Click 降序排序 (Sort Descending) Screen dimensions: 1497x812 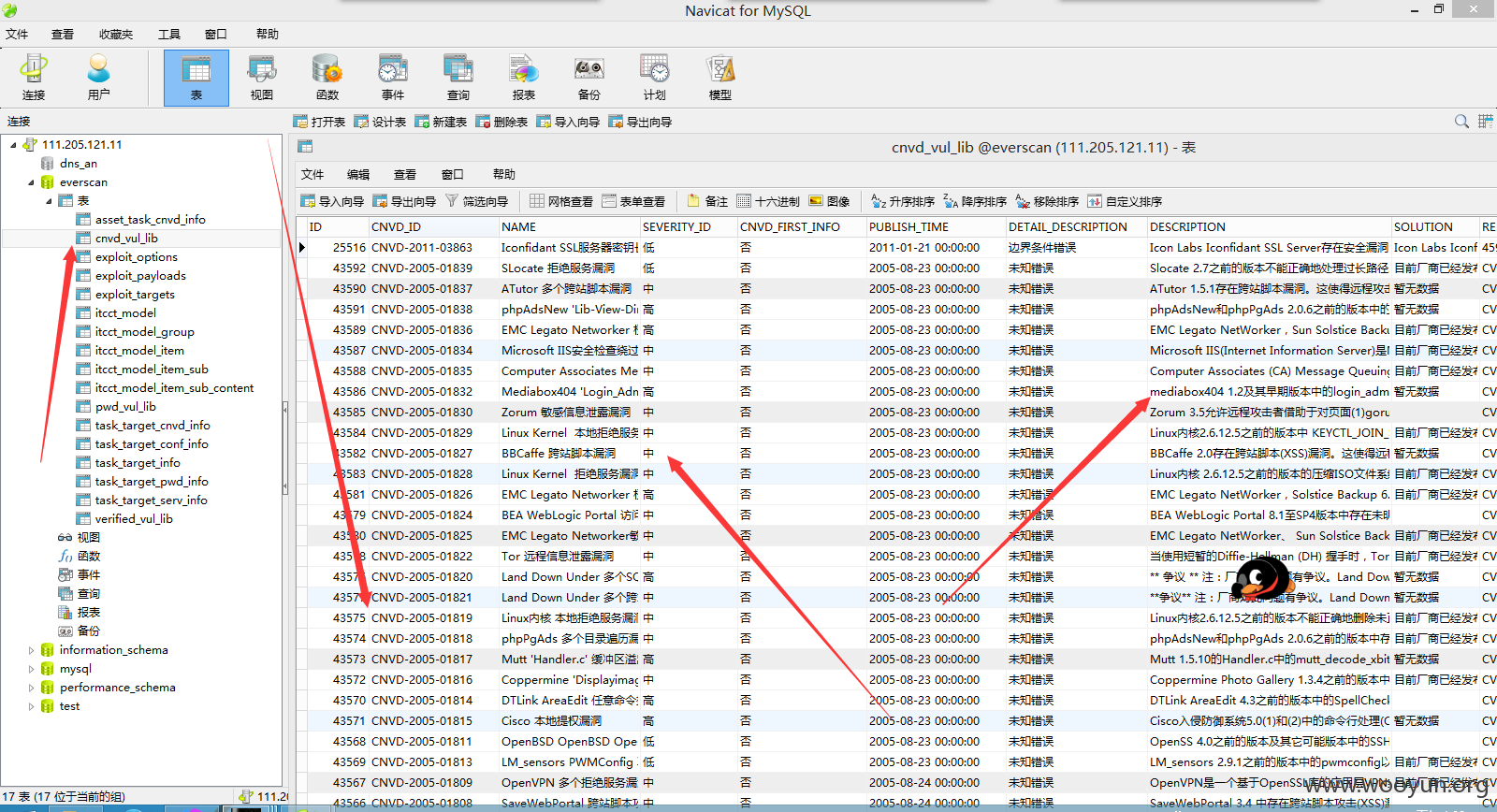click(x=975, y=201)
